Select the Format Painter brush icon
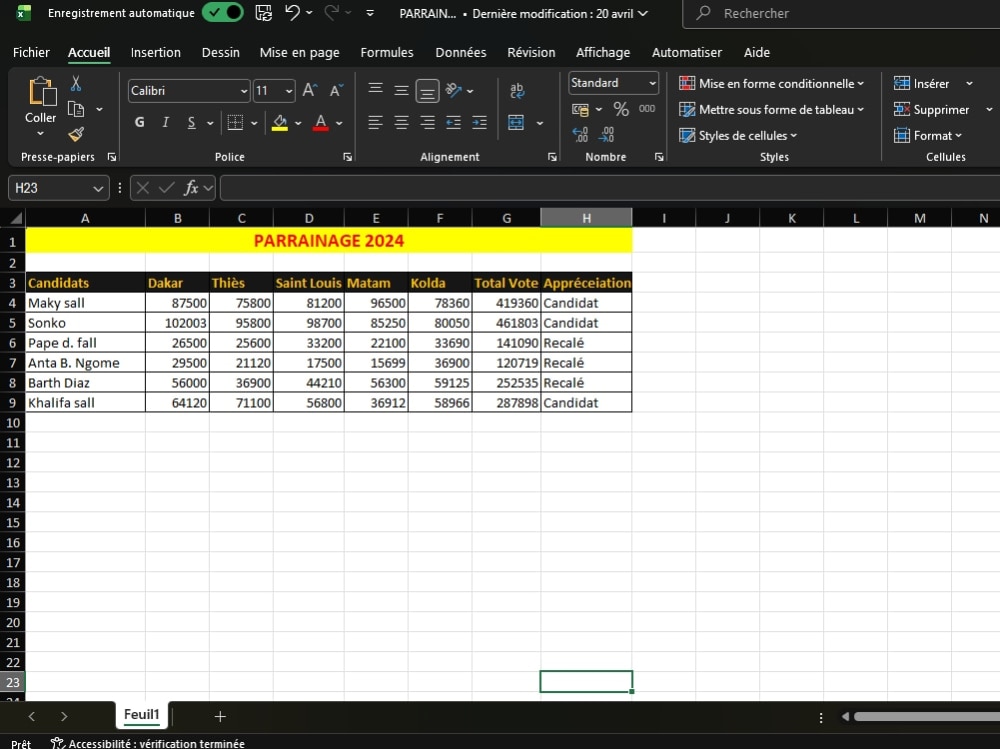 click(x=76, y=134)
